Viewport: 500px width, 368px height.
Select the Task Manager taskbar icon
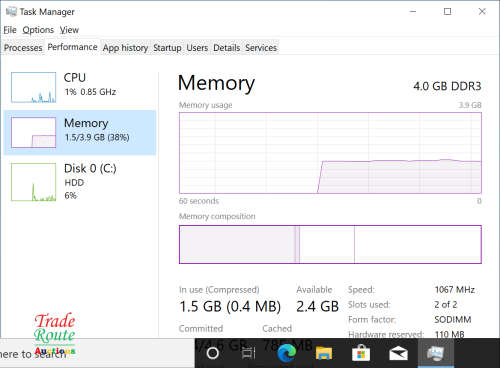tap(436, 353)
